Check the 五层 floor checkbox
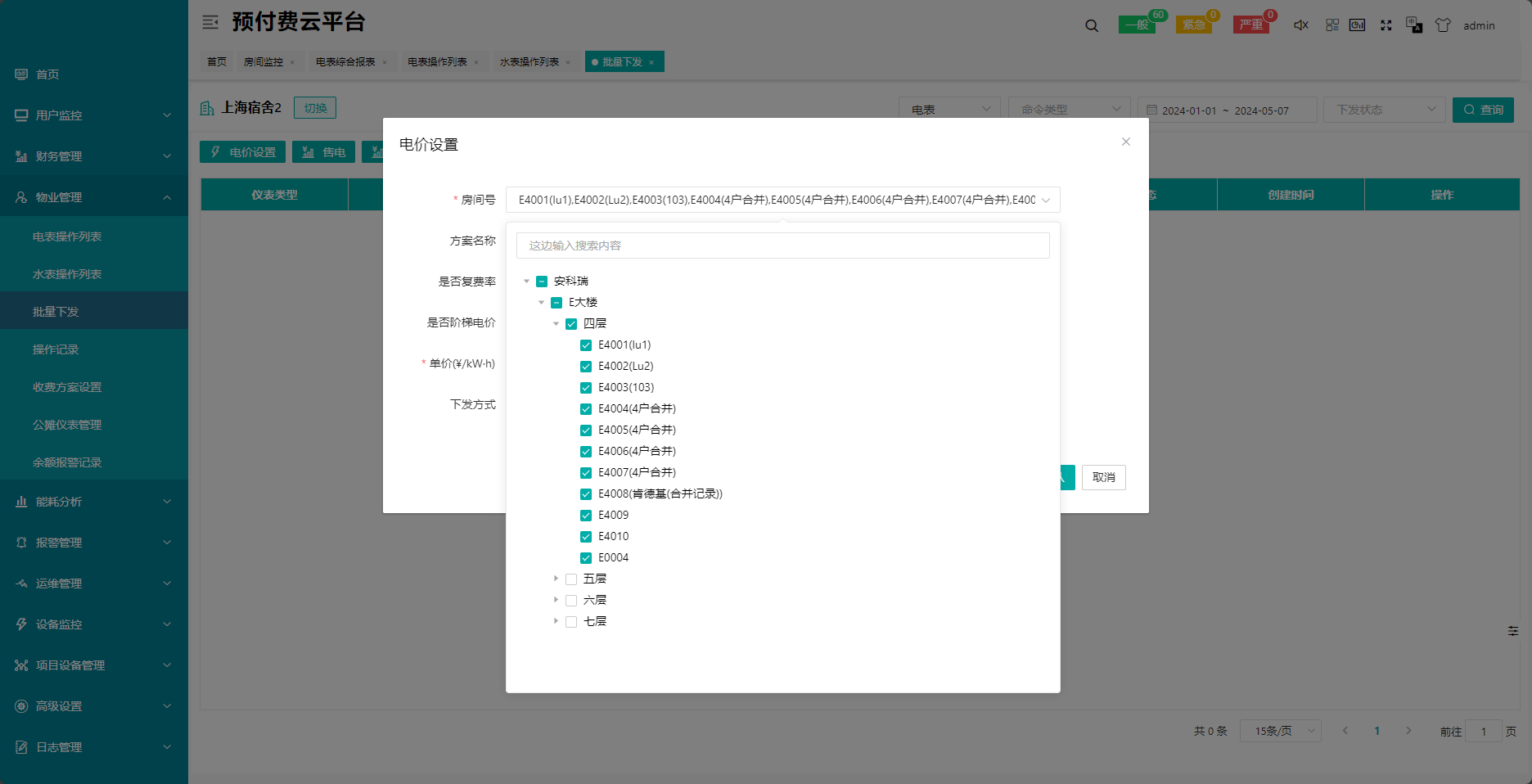 571,579
